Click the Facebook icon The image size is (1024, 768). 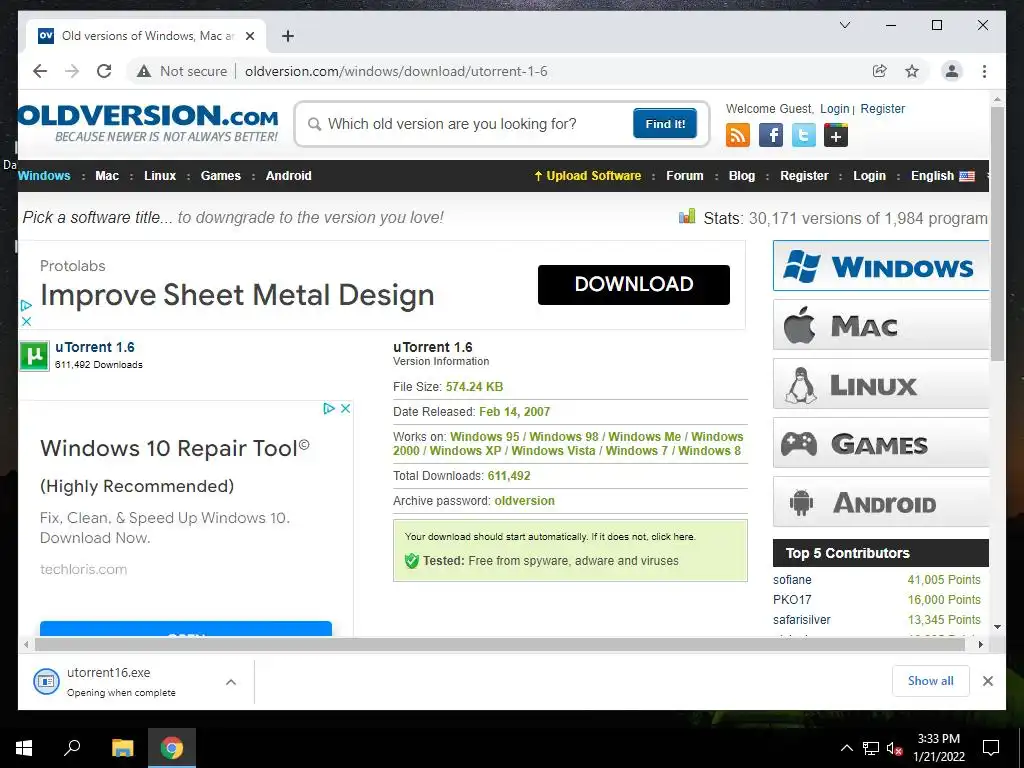pos(771,136)
